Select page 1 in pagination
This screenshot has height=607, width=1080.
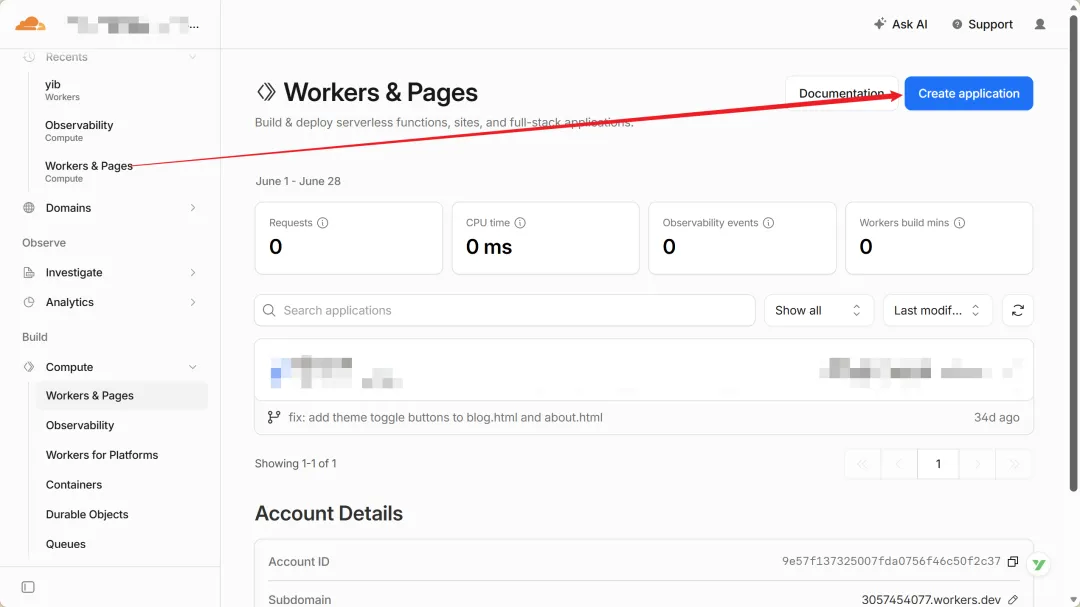938,464
